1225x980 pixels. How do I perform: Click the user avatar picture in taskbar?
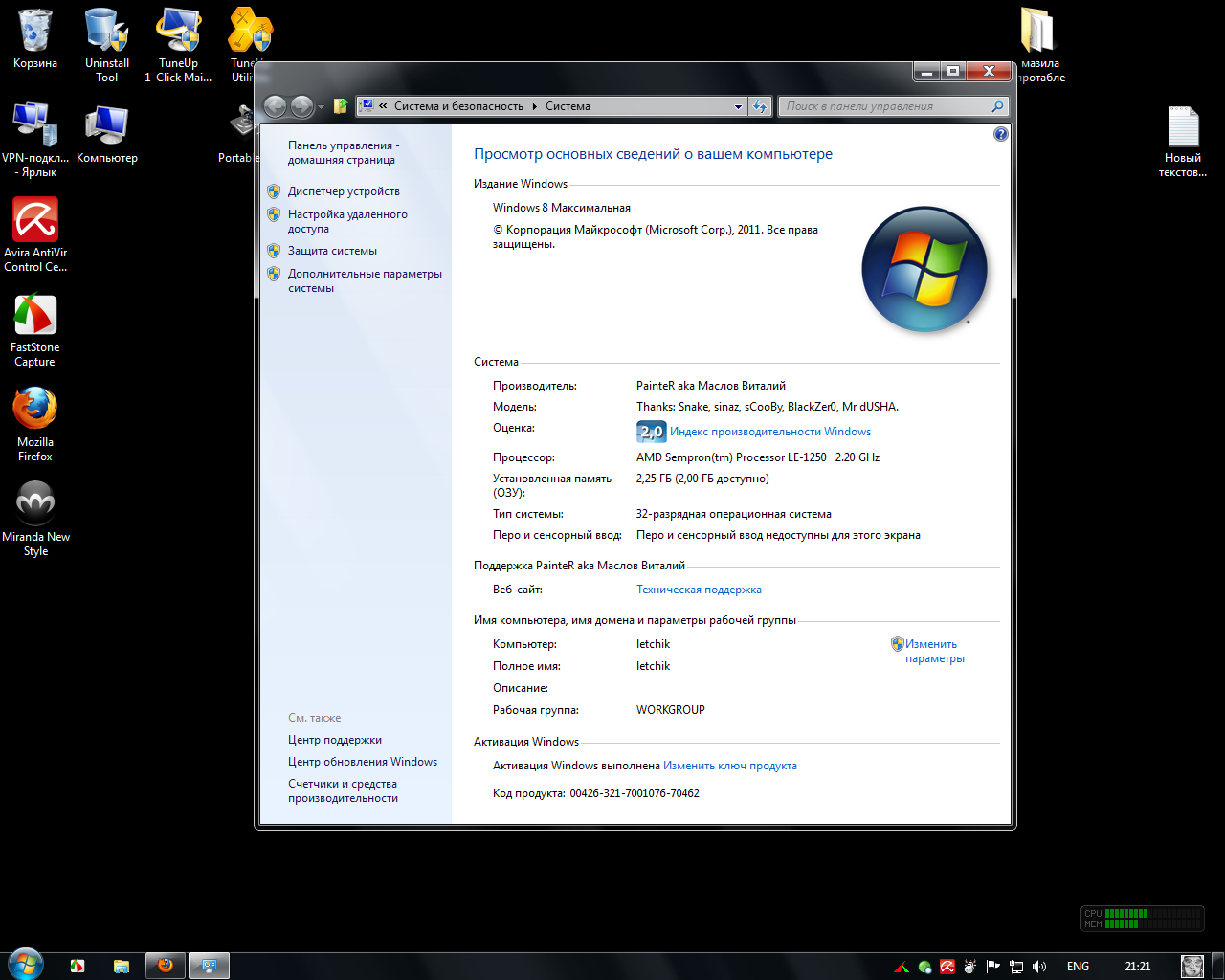[x=1192, y=967]
